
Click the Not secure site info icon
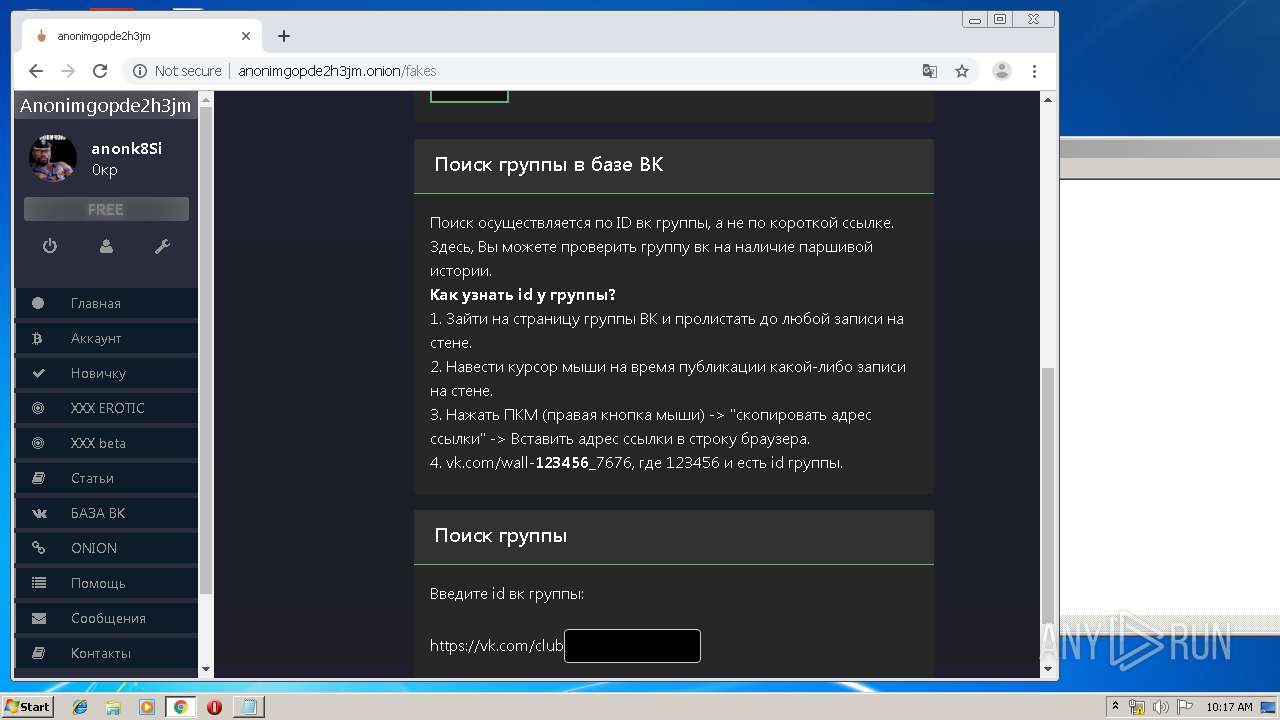coord(140,71)
